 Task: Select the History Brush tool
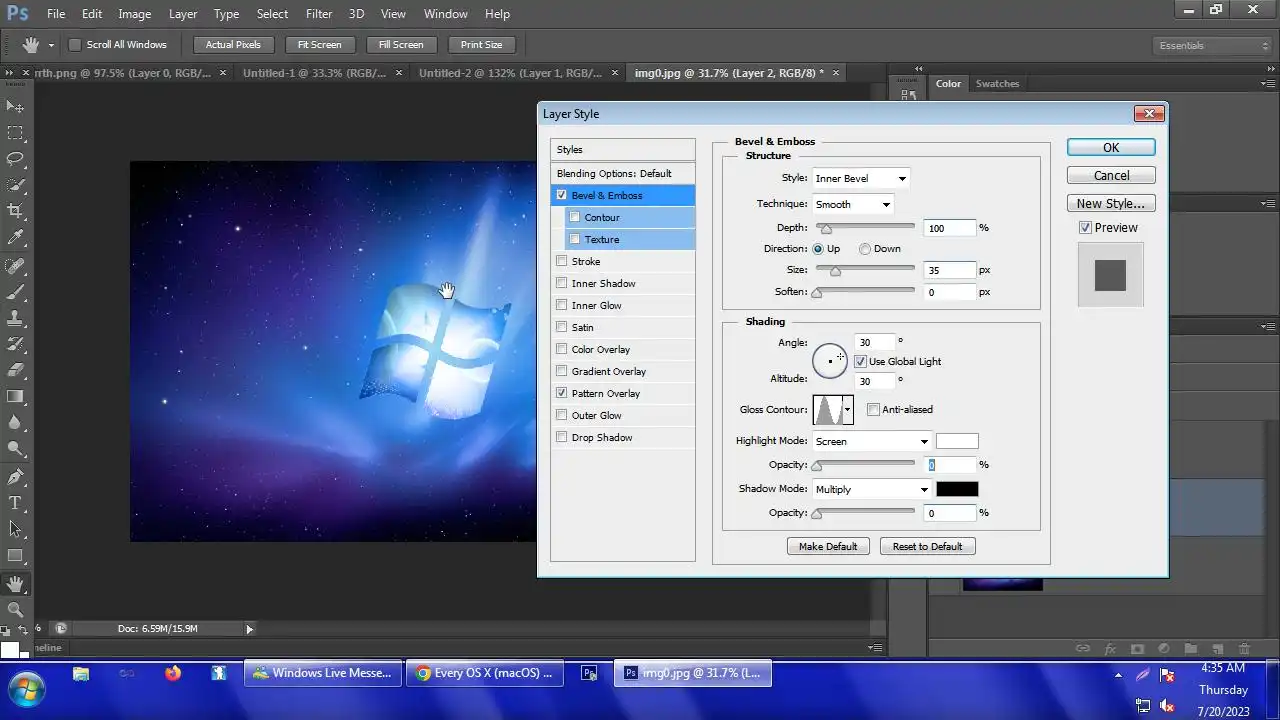pos(15,344)
